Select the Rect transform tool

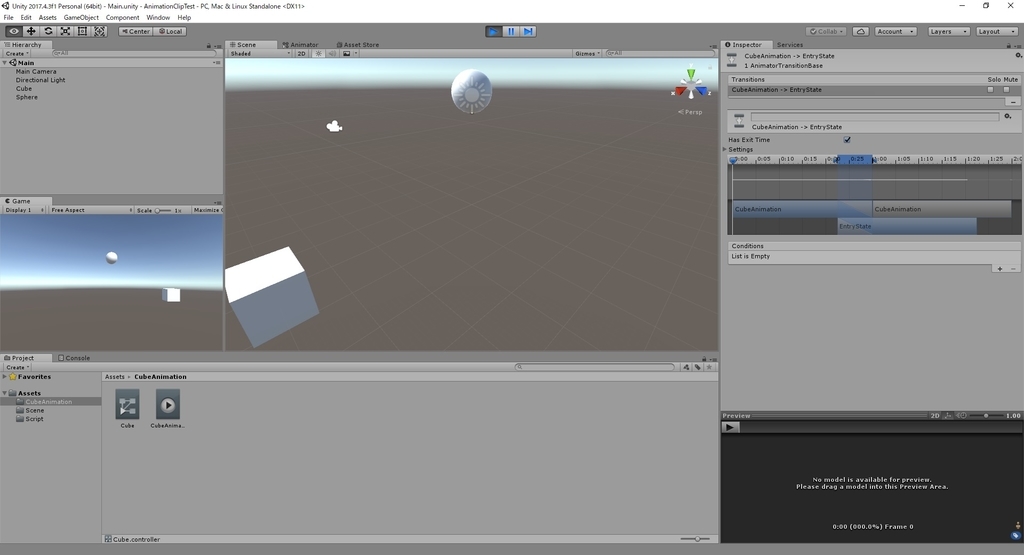82,31
